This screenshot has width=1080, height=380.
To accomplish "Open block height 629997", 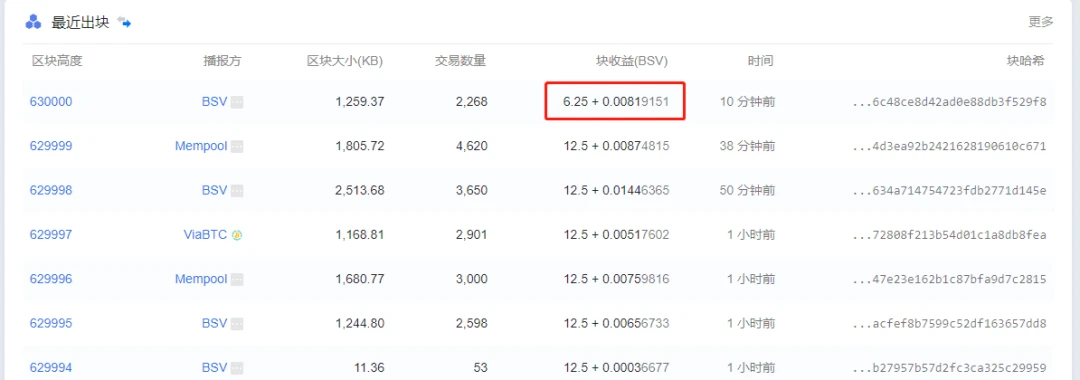I will coord(51,235).
